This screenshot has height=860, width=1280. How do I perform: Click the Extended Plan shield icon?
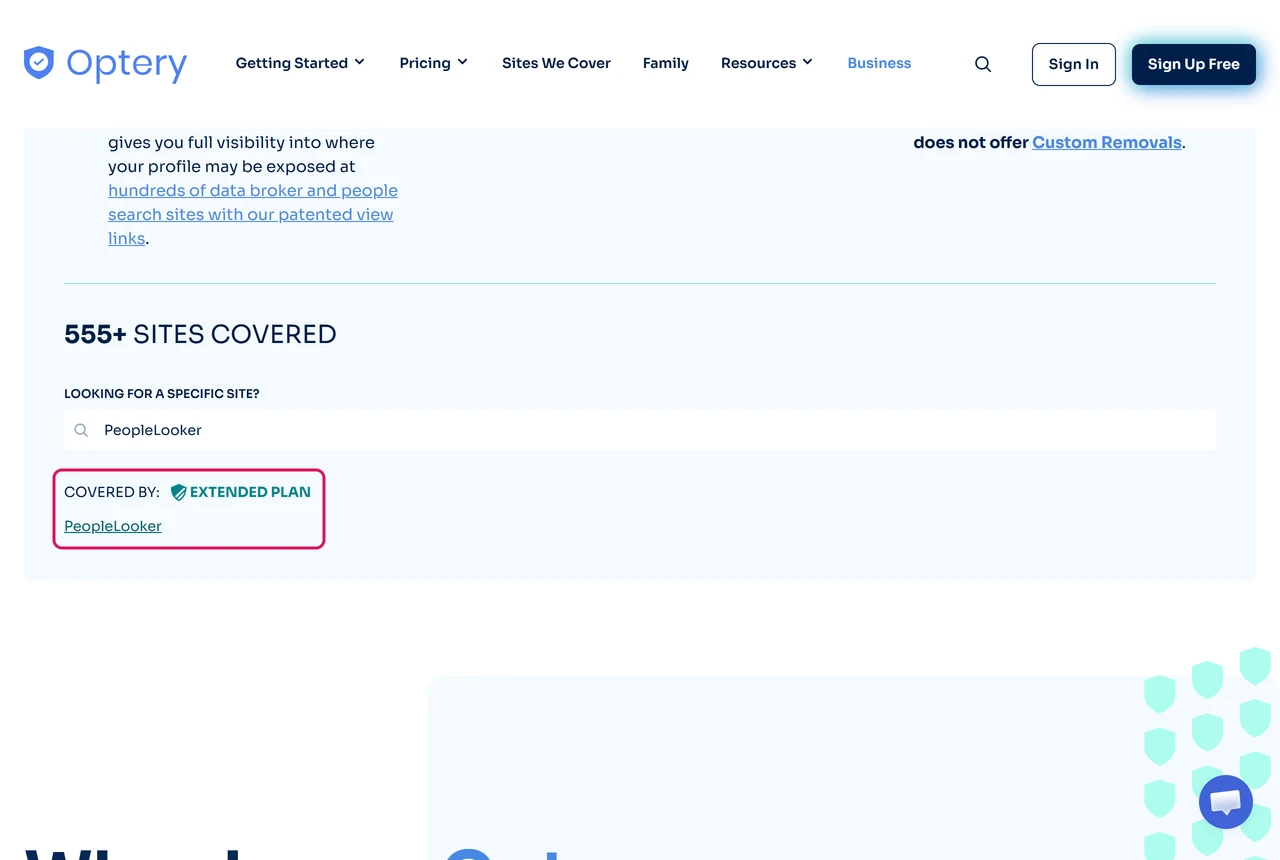[179, 492]
